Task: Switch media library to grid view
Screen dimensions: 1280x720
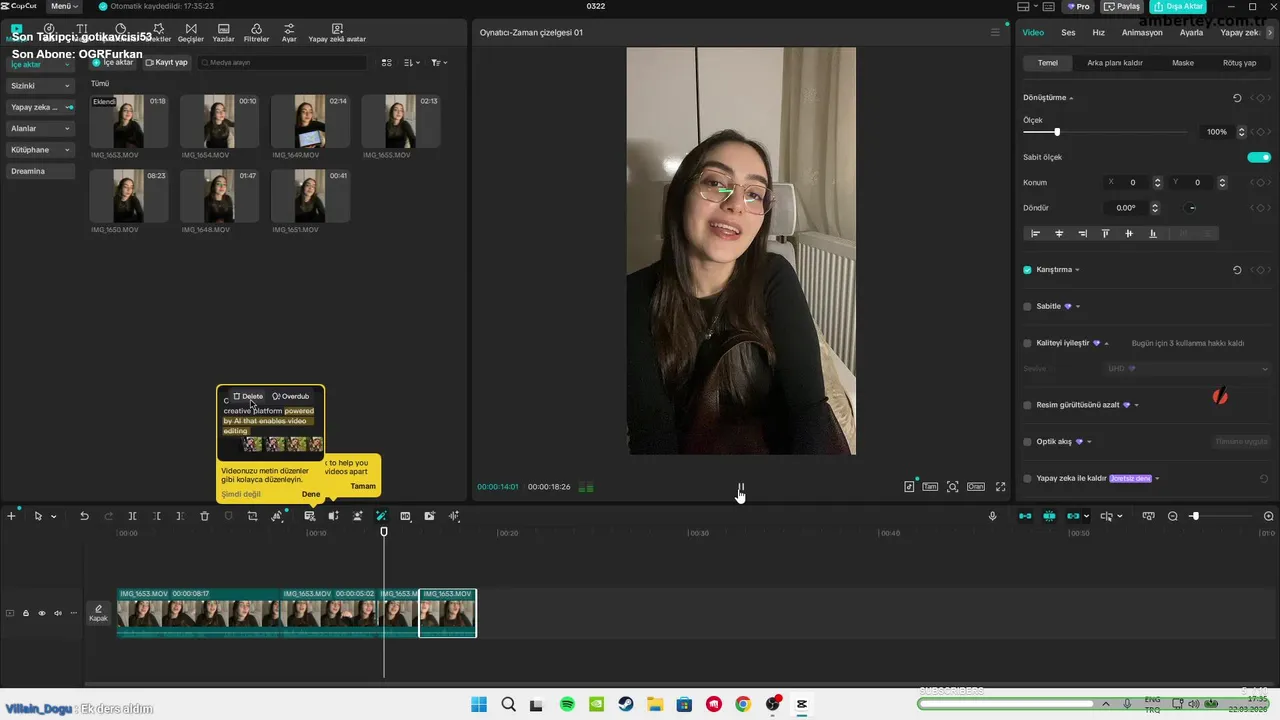Action: (x=387, y=63)
